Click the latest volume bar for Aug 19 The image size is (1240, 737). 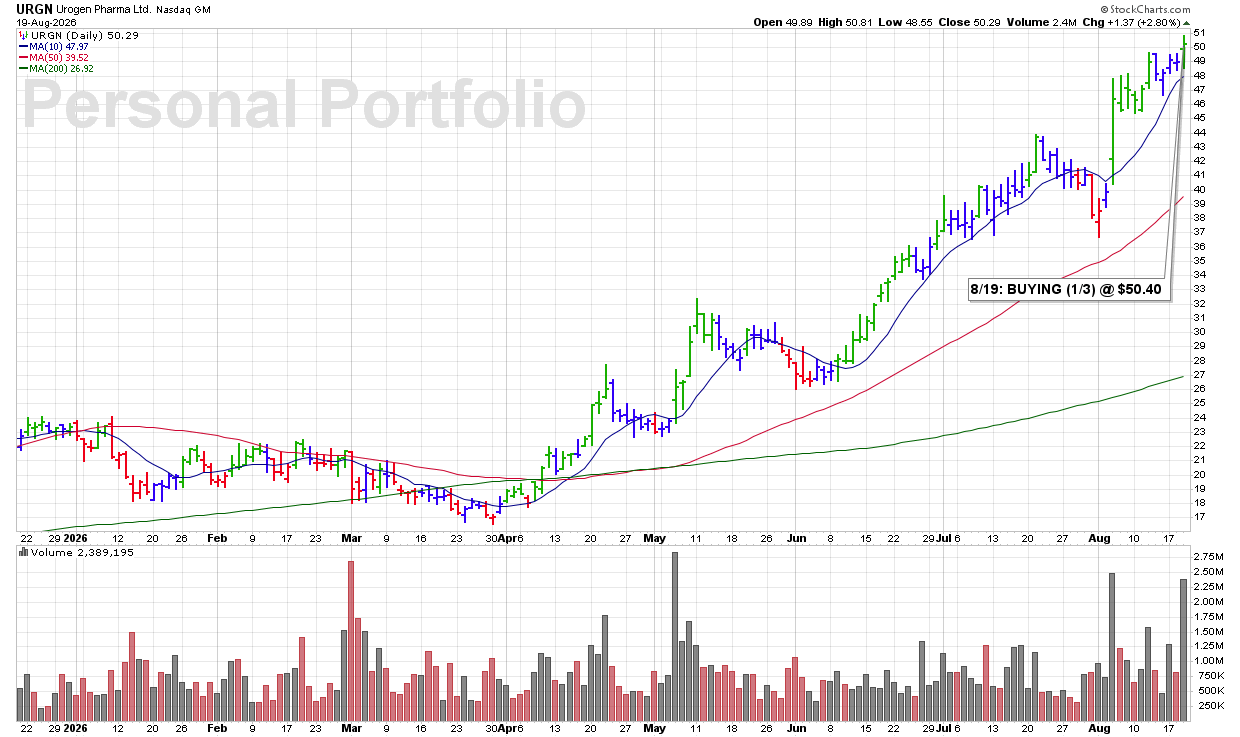[x=1184, y=650]
